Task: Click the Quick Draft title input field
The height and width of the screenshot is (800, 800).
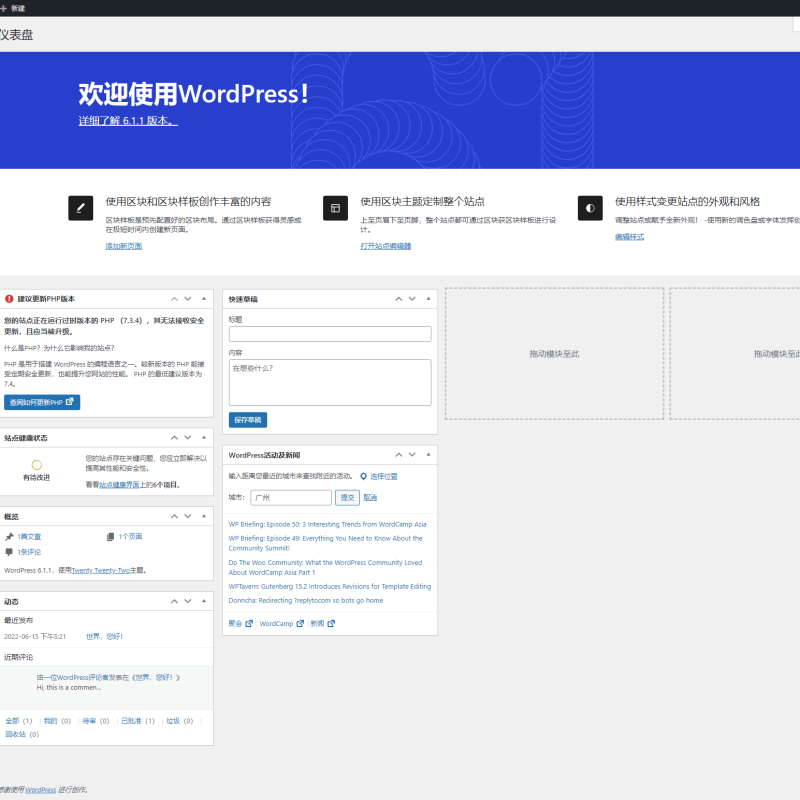Action: [330, 334]
